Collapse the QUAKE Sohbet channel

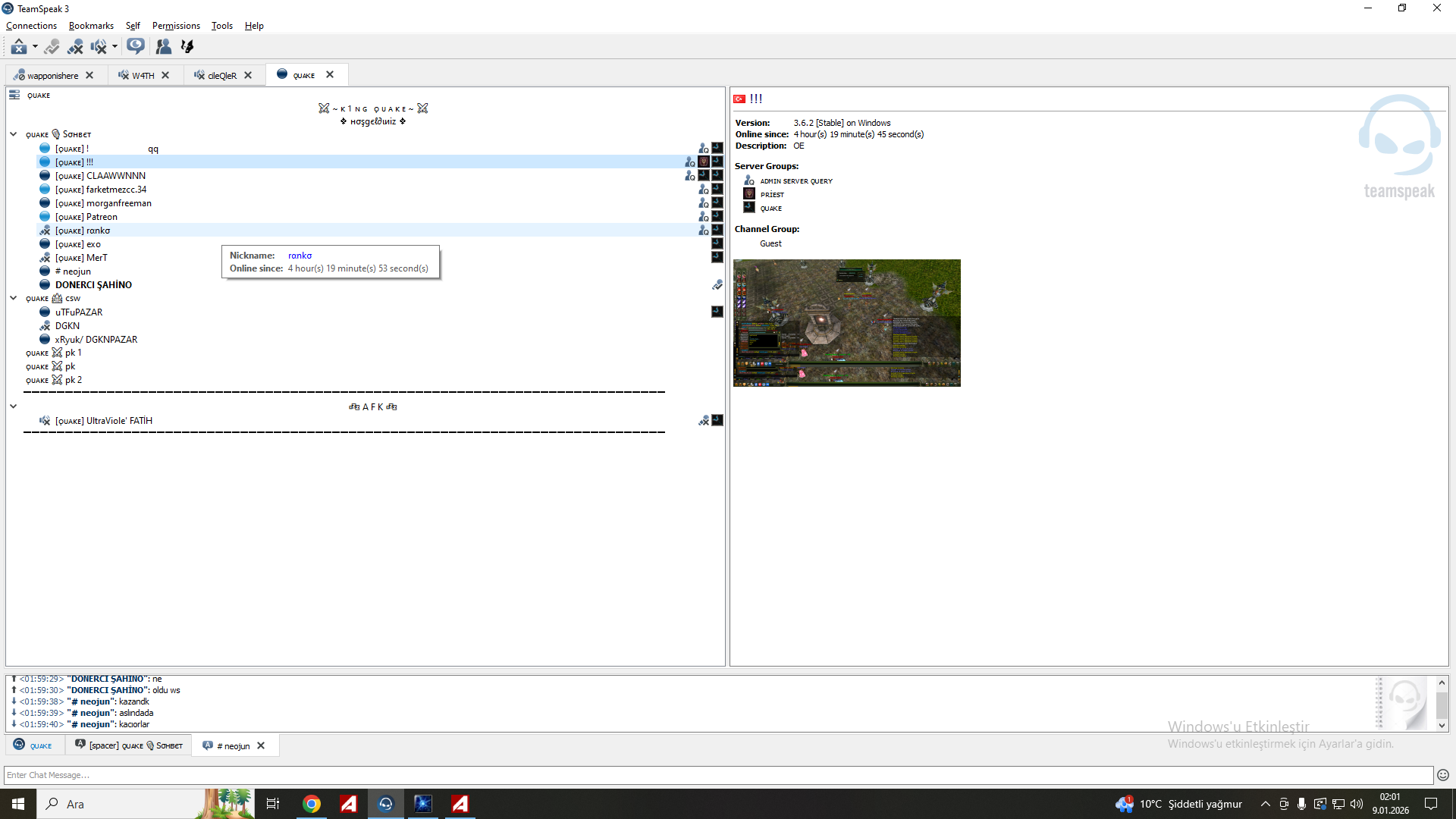pyautogui.click(x=14, y=134)
